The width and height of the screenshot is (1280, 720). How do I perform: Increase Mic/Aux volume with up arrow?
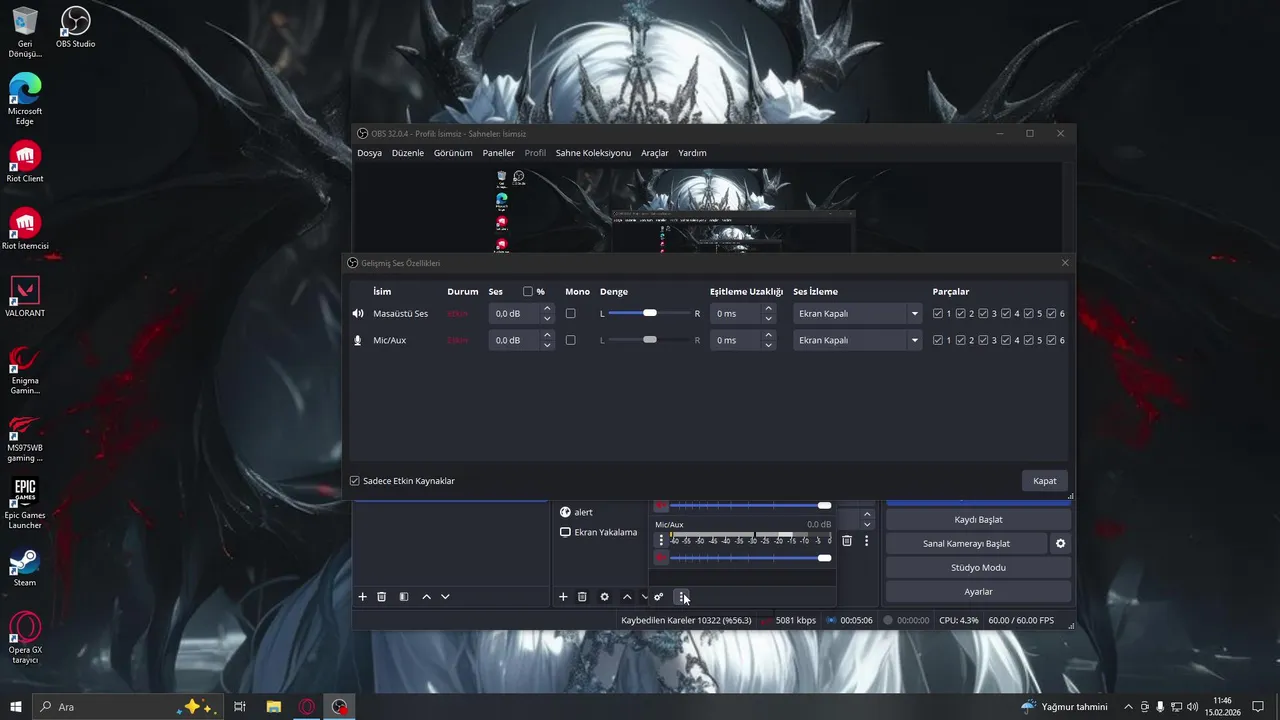[547, 336]
